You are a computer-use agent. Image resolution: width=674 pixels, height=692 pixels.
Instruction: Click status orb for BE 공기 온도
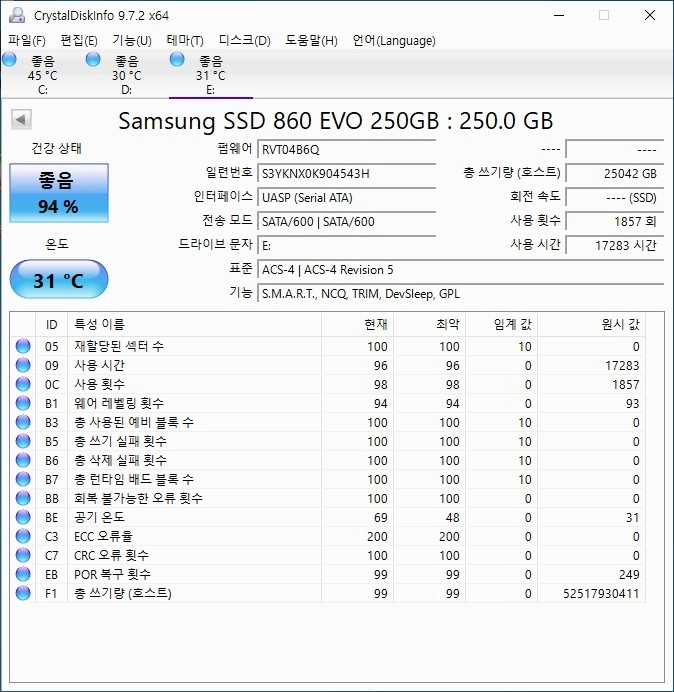[x=23, y=517]
